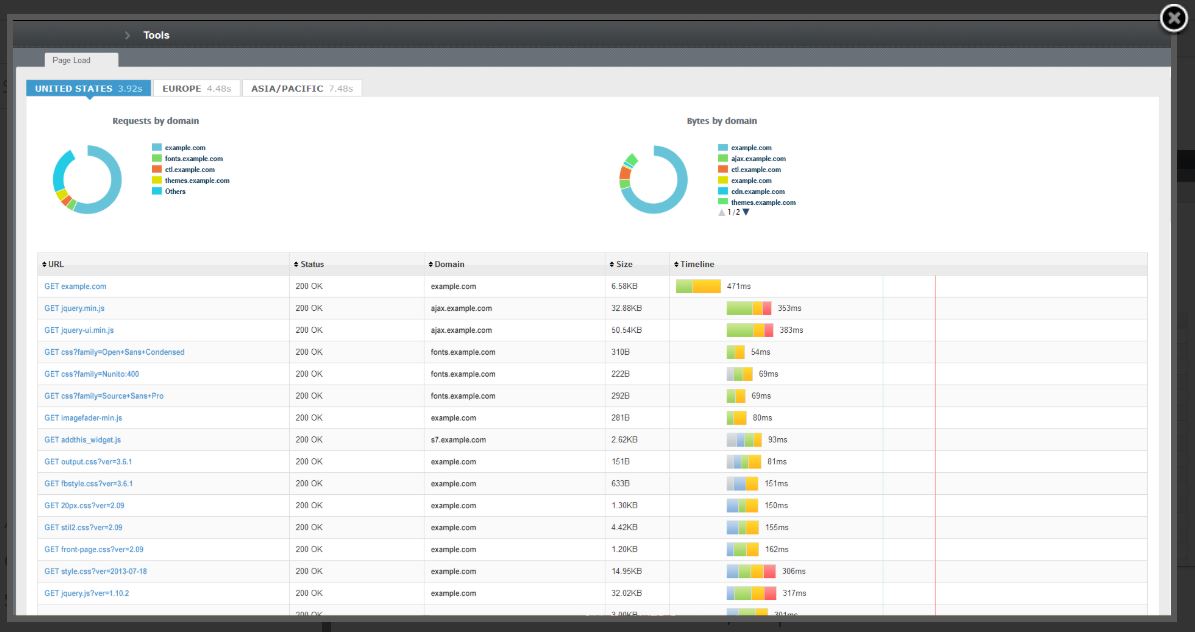This screenshot has height=632, width=1195.
Task: Open GET jquery.js?ver=1.10.2 link
Action: pyautogui.click(x=87, y=593)
